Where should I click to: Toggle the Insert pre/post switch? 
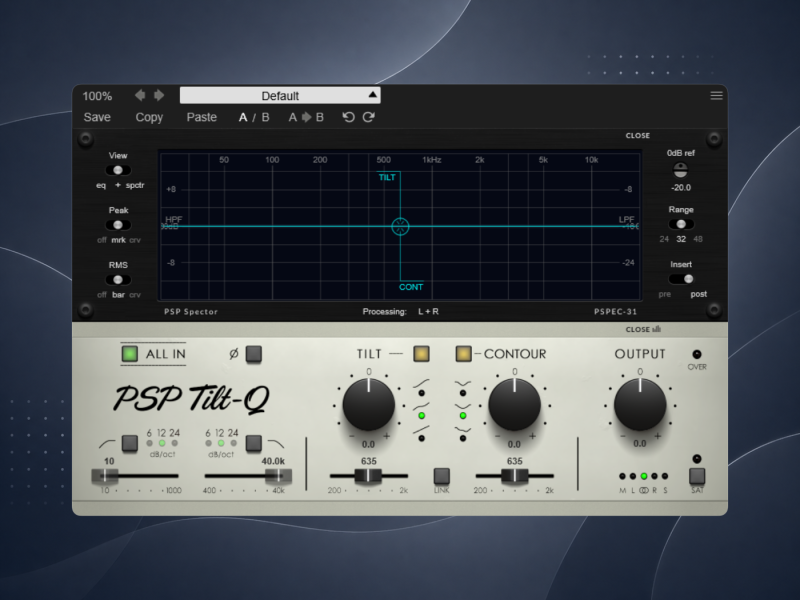coord(681,279)
